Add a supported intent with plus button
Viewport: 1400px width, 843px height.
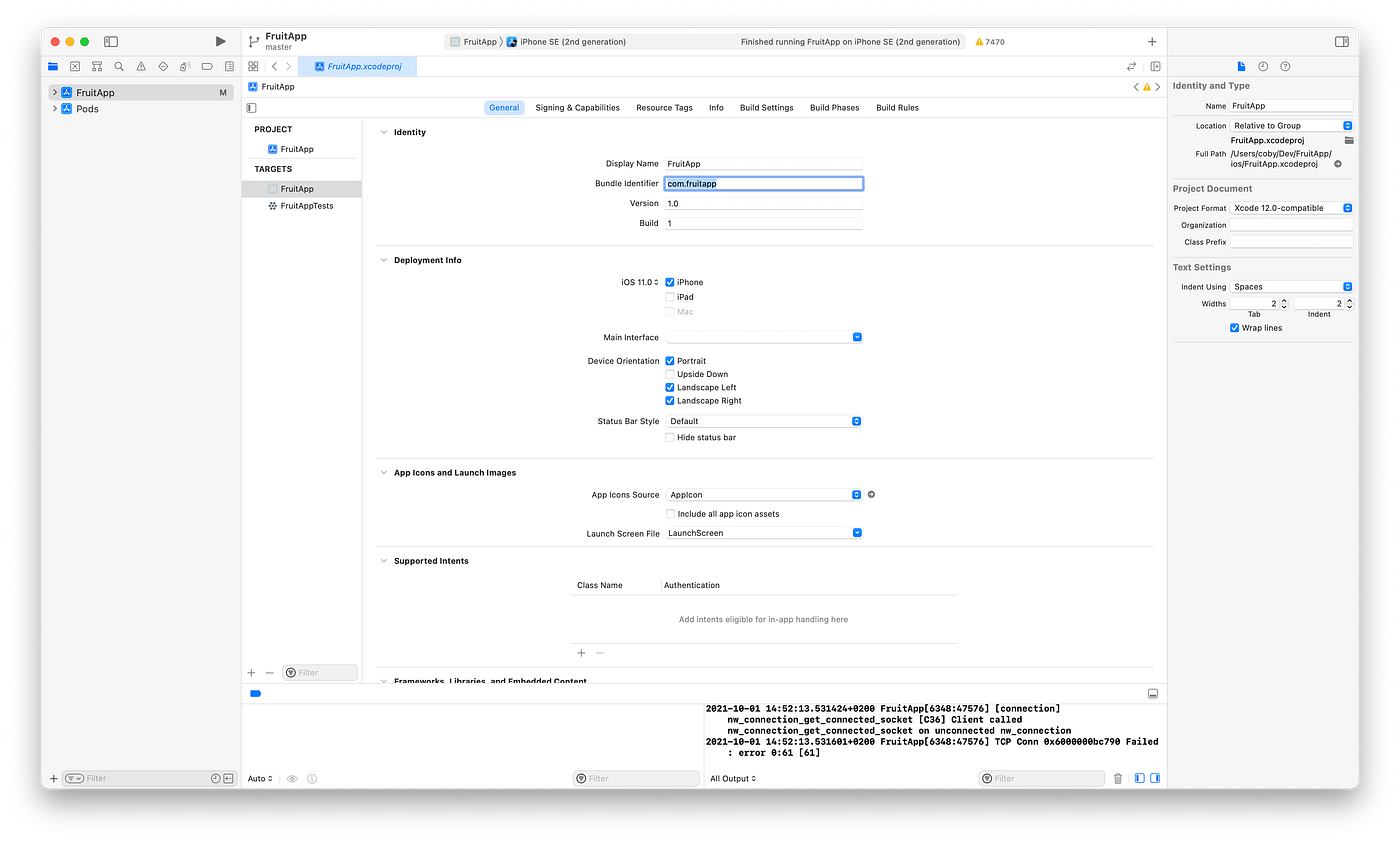tap(581, 653)
